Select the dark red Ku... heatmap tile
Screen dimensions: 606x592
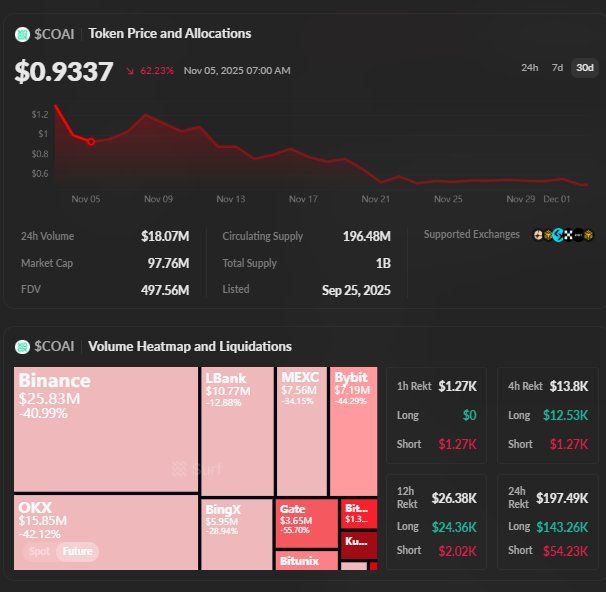pyautogui.click(x=359, y=545)
